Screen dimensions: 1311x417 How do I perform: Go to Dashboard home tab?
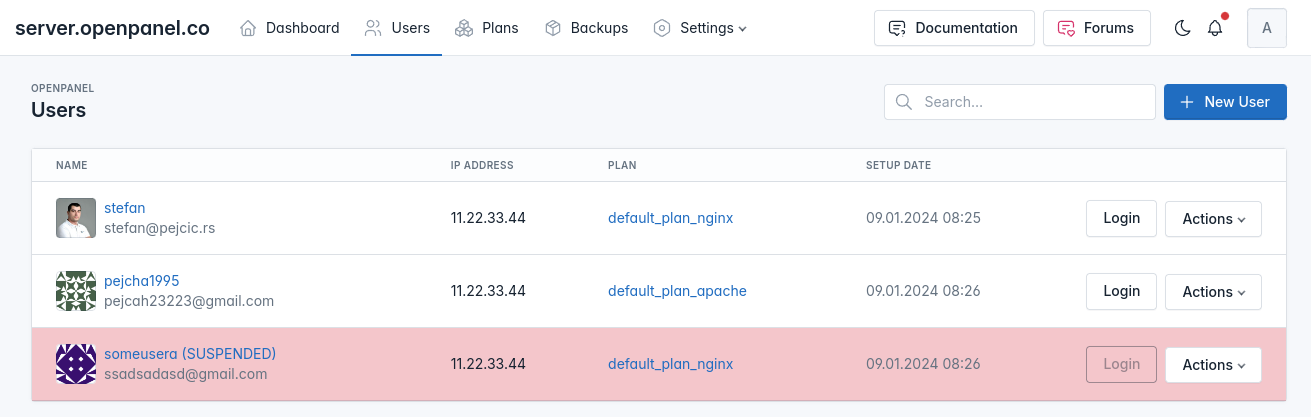point(290,28)
